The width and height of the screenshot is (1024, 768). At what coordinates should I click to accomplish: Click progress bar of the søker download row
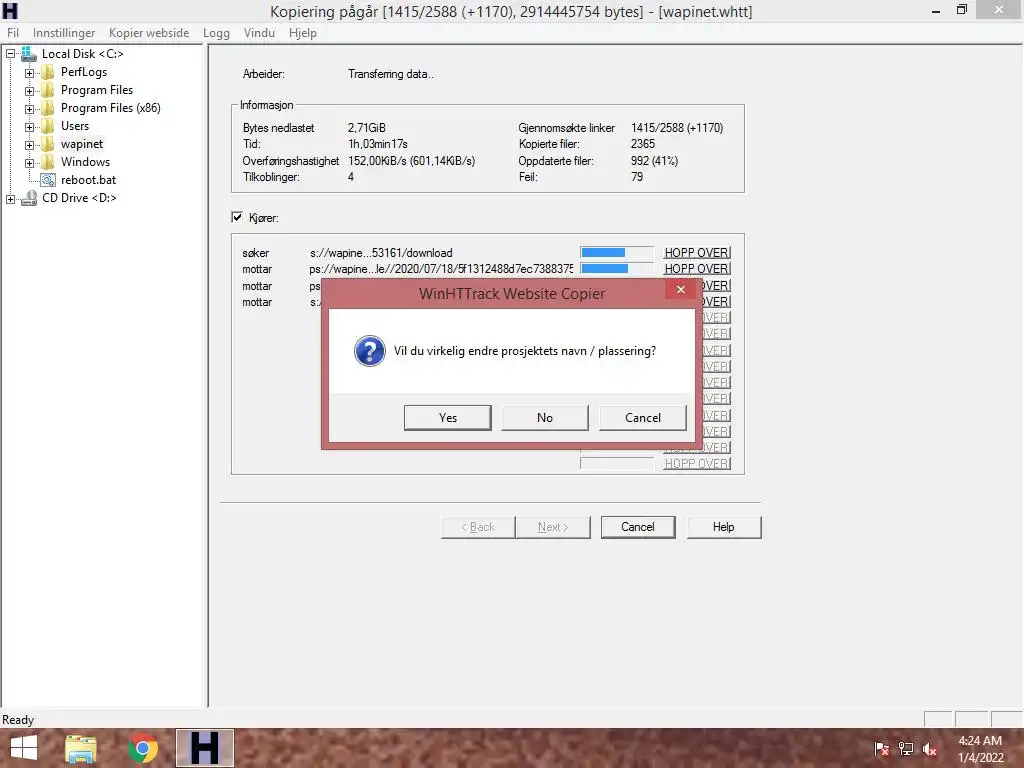(x=616, y=253)
